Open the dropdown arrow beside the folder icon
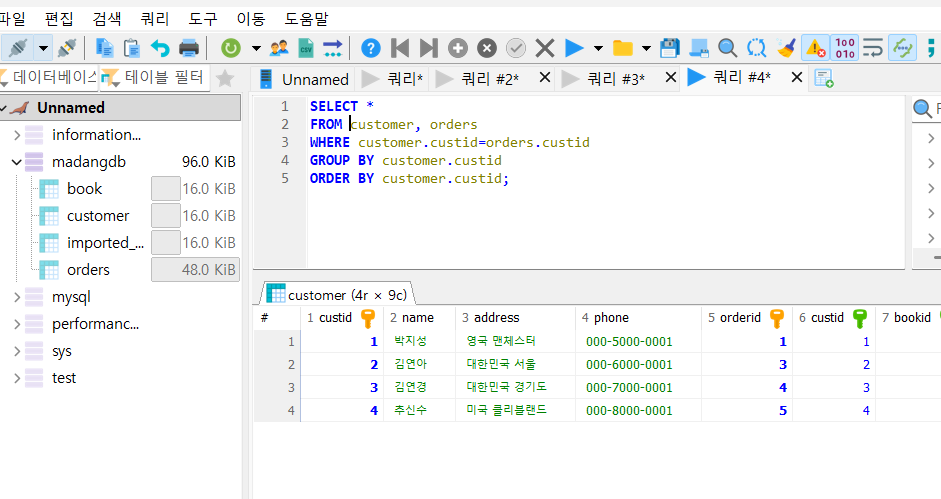The width and height of the screenshot is (941, 499). click(646, 48)
